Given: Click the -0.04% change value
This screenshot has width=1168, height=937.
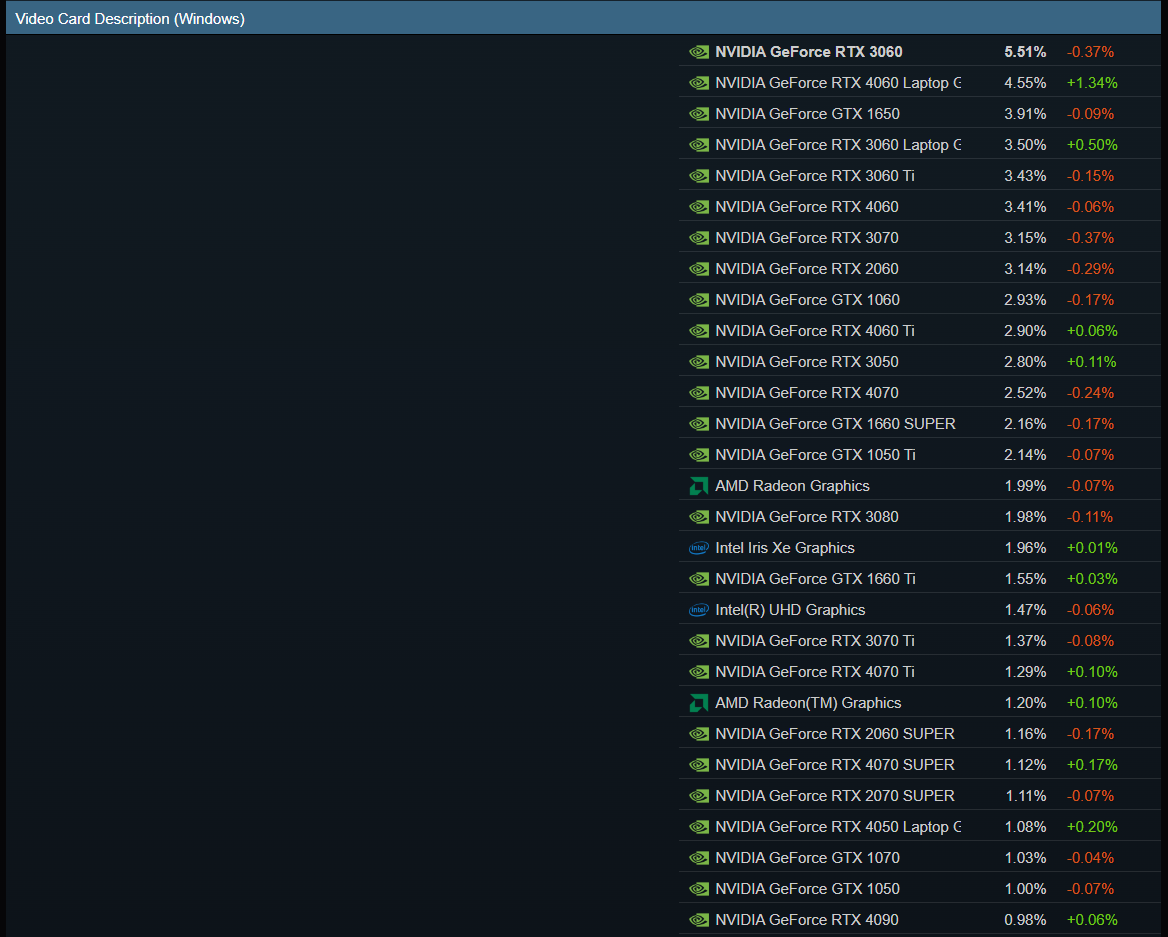Looking at the screenshot, I should pos(1091,858).
